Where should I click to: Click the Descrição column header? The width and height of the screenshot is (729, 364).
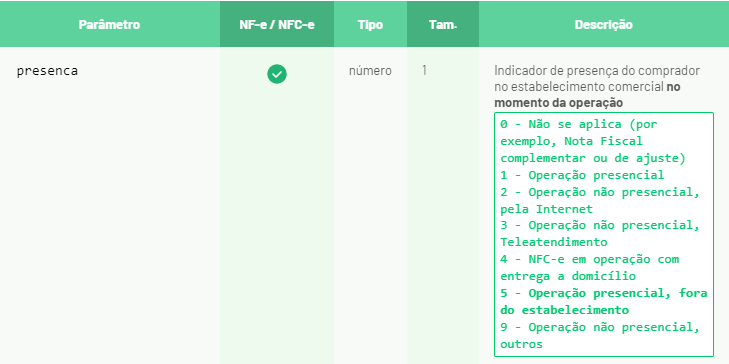tap(603, 25)
